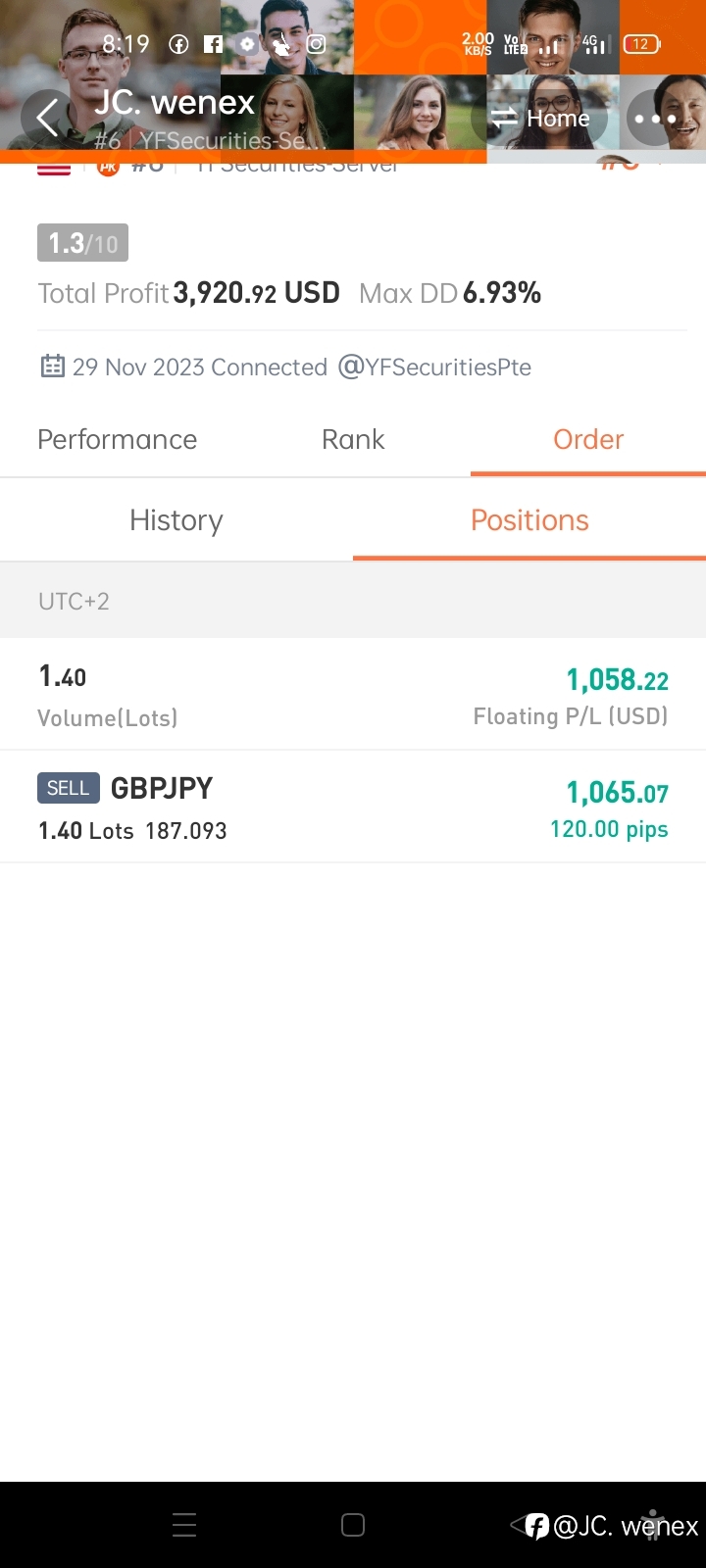Tap the Android home square icon
The height and width of the screenshot is (1568, 706).
click(353, 1525)
